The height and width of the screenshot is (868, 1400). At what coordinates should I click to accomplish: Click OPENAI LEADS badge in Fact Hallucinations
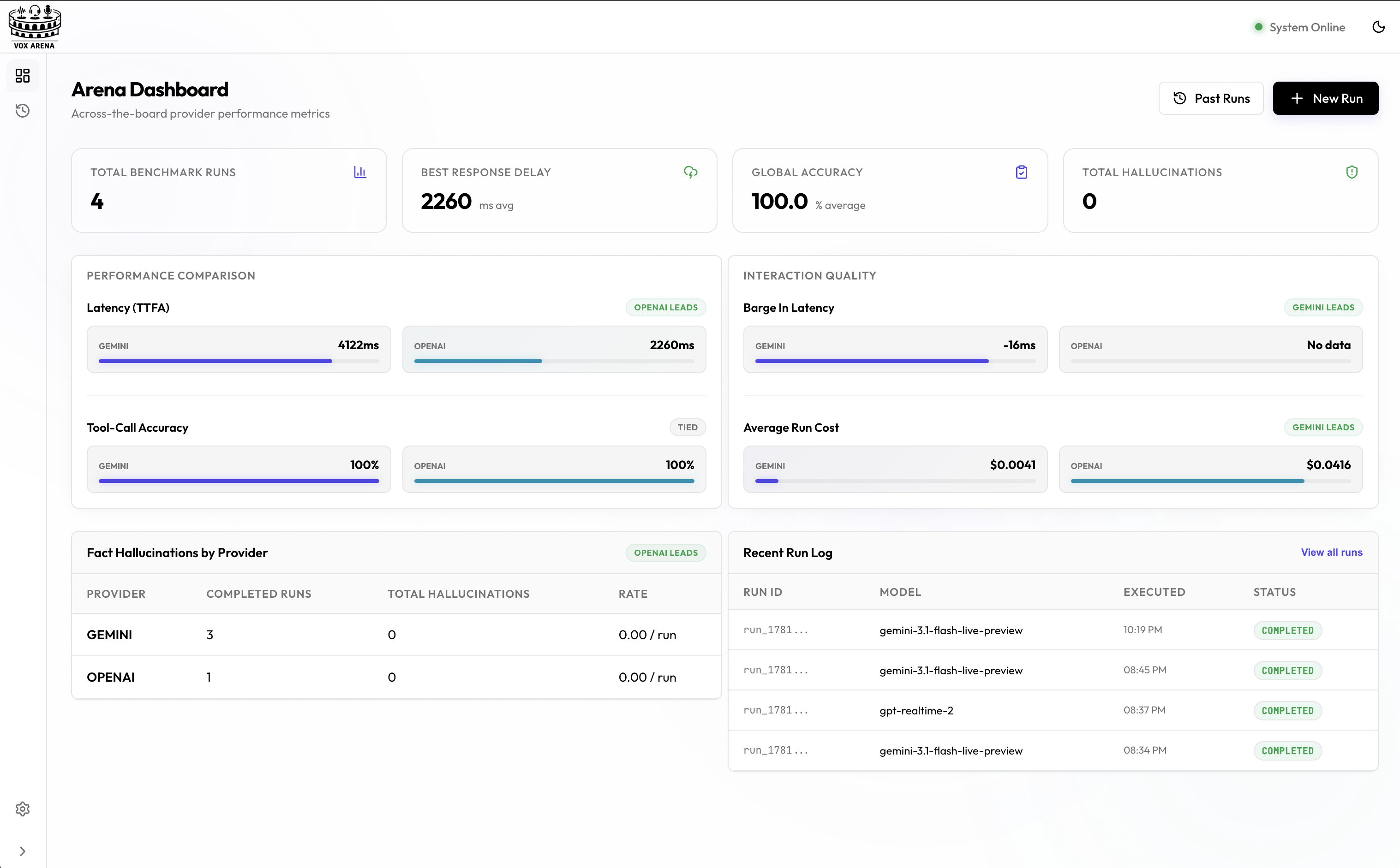(x=665, y=552)
